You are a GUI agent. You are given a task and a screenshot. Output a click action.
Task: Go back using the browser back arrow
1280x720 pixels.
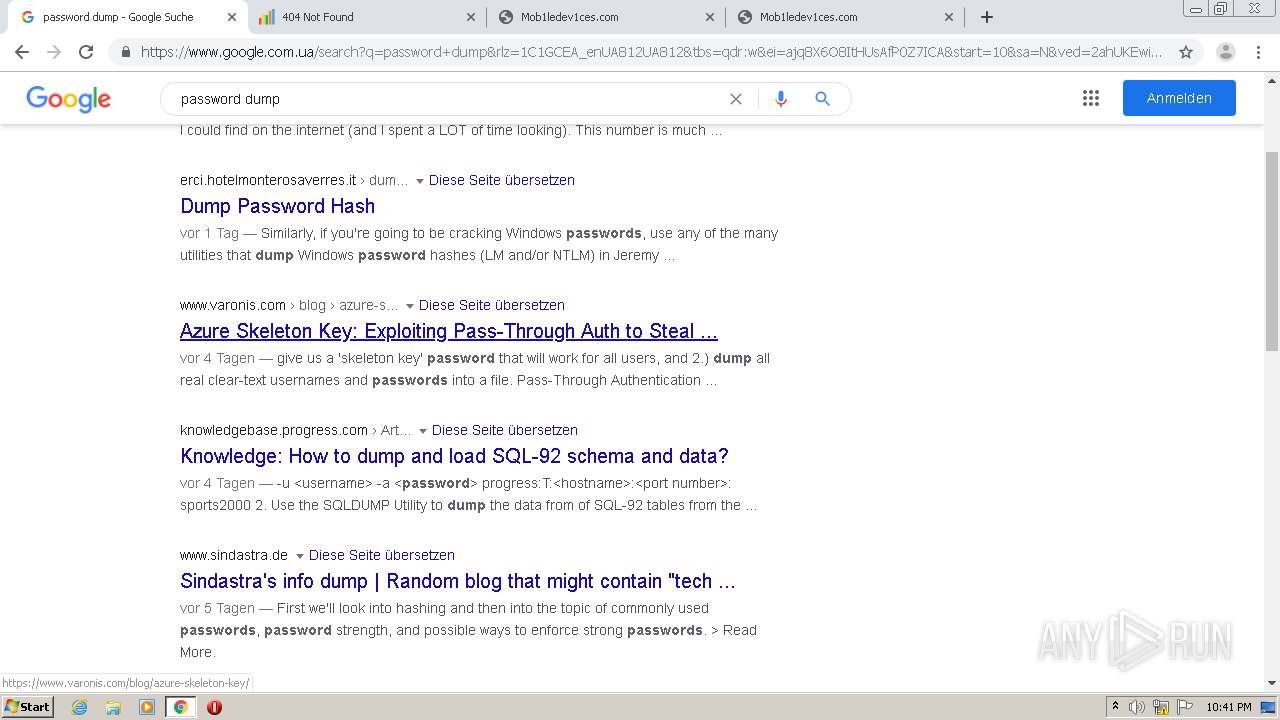tap(22, 52)
